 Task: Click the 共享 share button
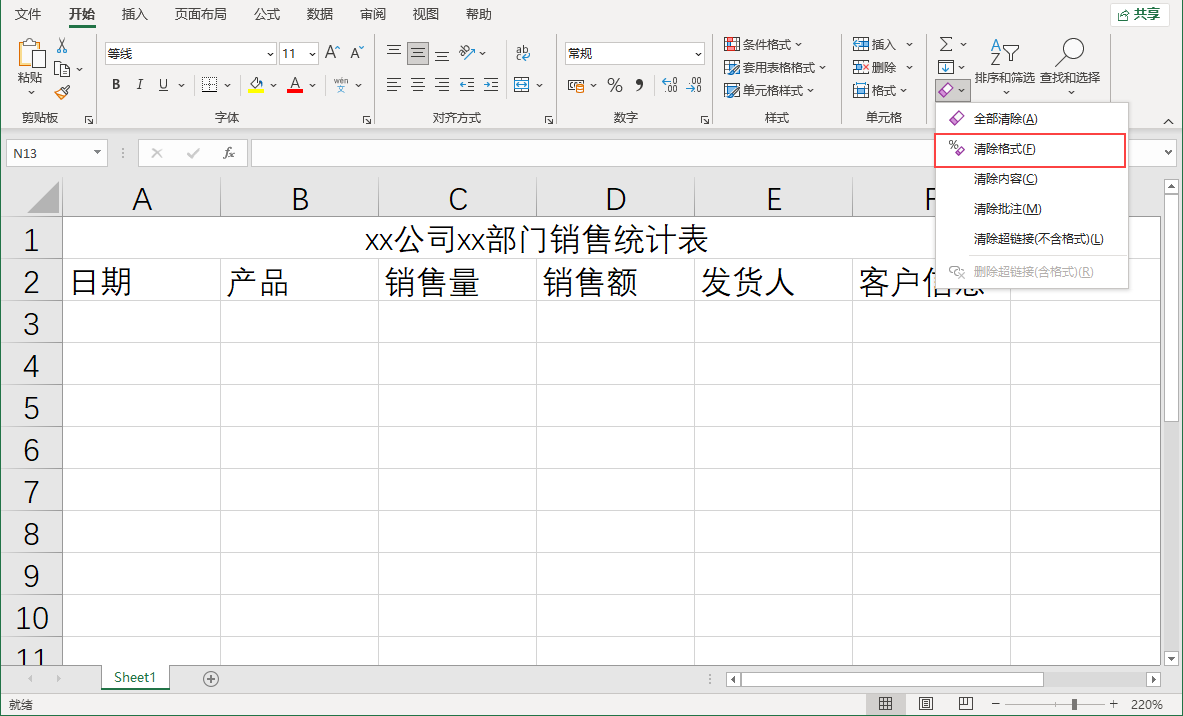1139,14
